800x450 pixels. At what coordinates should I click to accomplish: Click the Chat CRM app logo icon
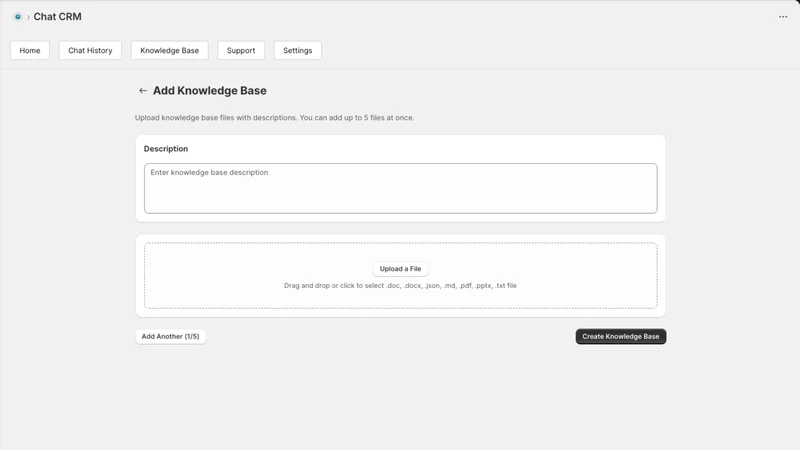click(x=18, y=17)
